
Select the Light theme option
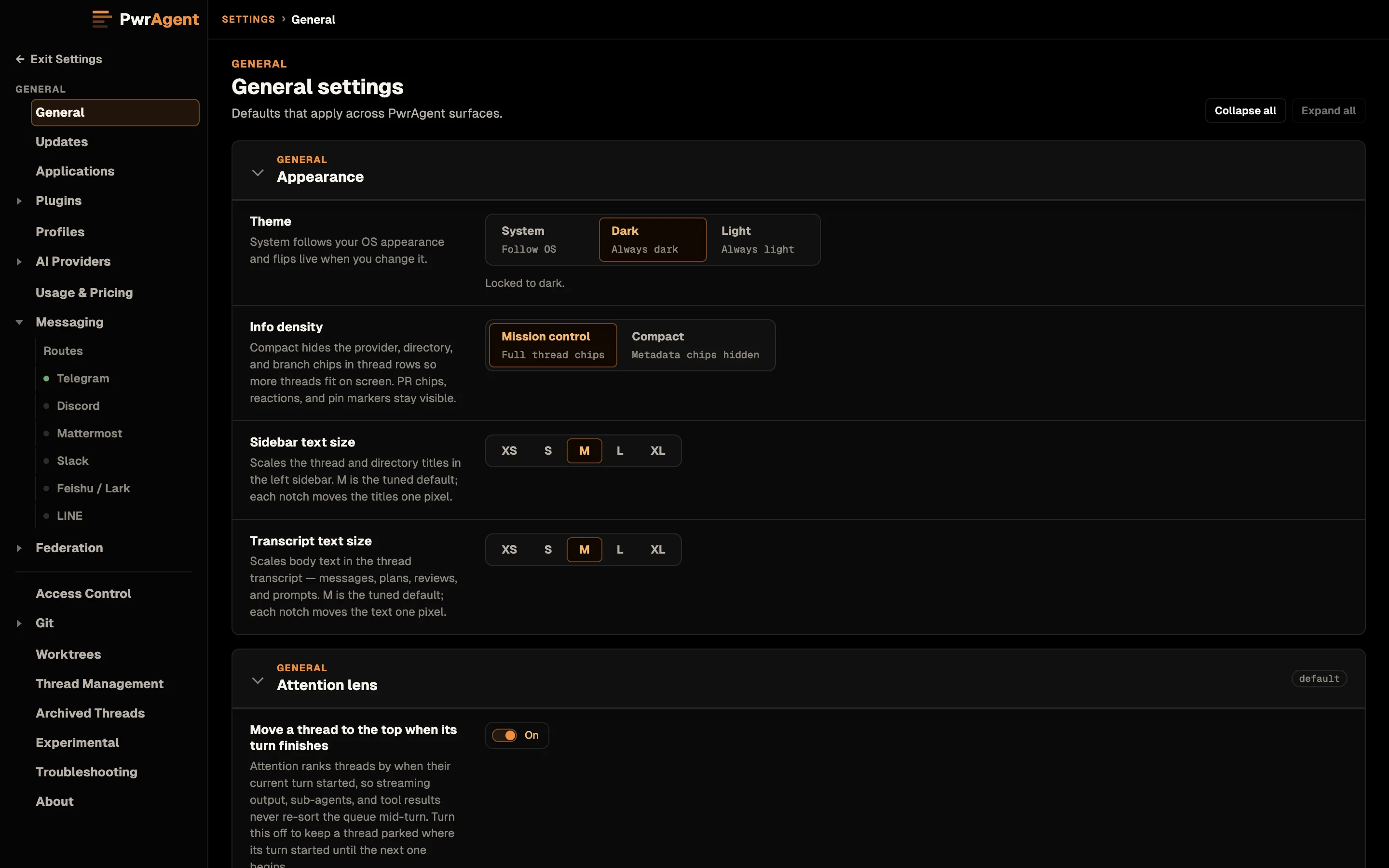(x=762, y=239)
